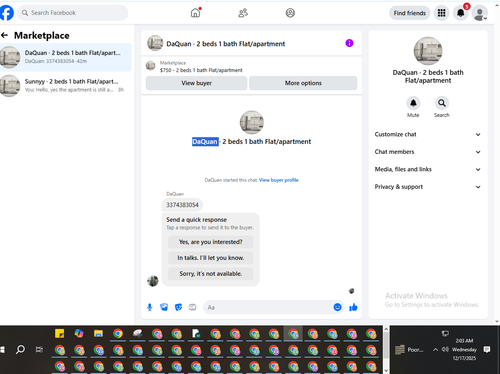This screenshot has width=500, height=374.
Task: Open the taskbar volume icon
Action: 445,349
